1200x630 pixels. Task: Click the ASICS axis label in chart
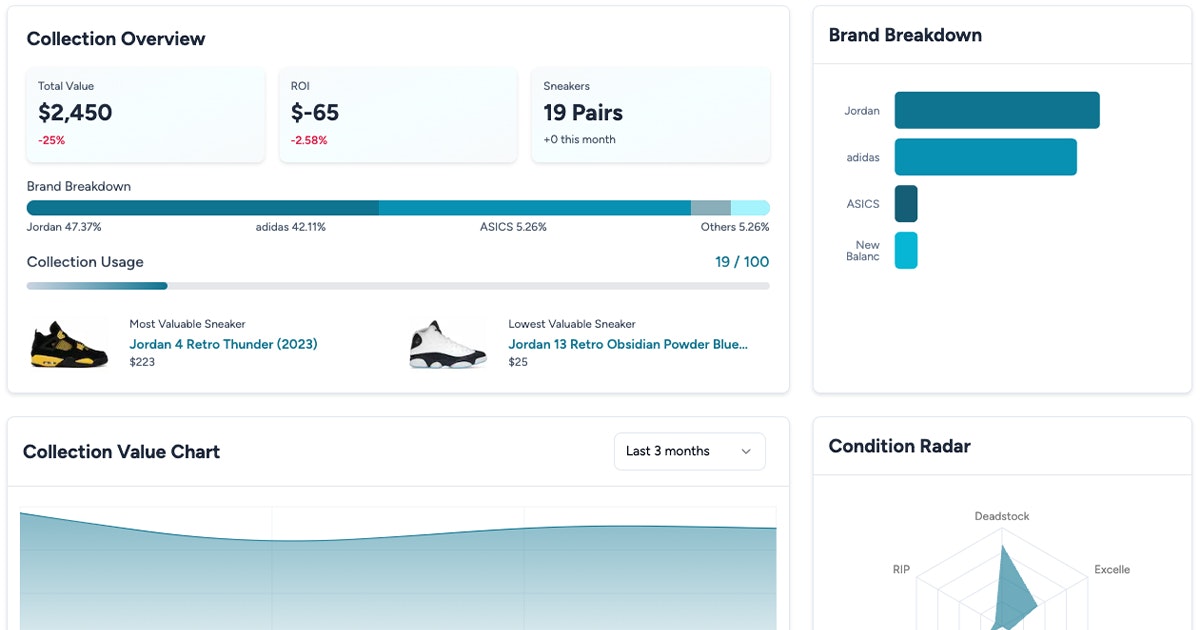(863, 204)
